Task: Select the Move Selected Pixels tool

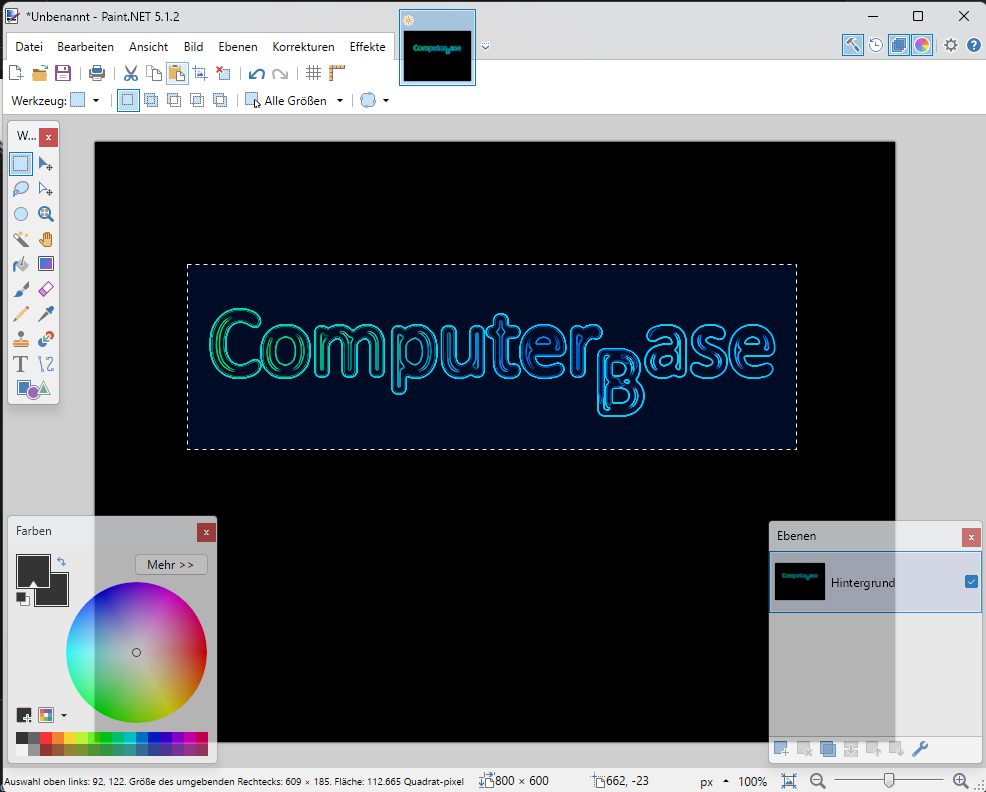Action: pos(45,164)
